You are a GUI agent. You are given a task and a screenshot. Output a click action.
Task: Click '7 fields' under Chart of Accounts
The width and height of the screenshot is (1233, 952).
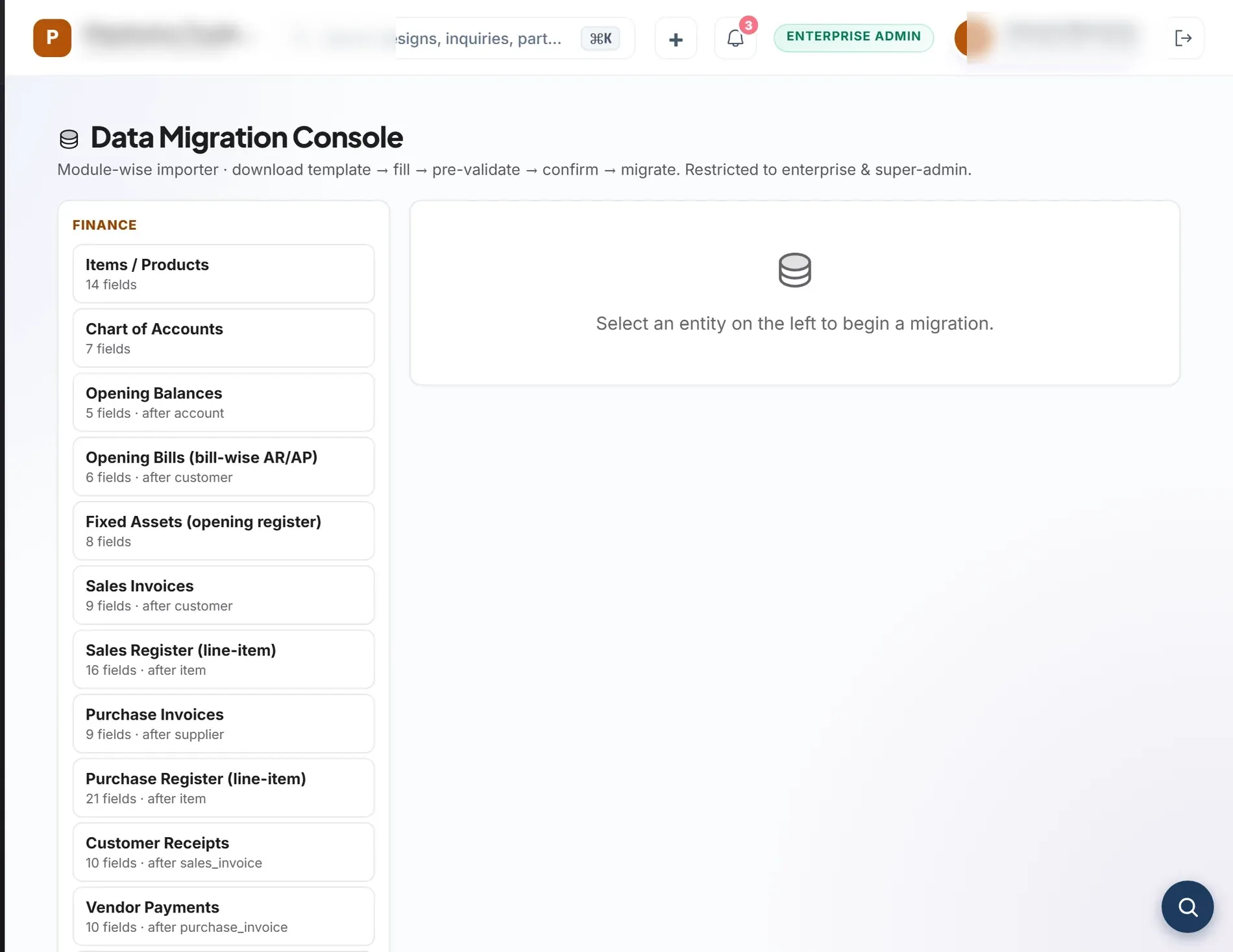(x=108, y=348)
